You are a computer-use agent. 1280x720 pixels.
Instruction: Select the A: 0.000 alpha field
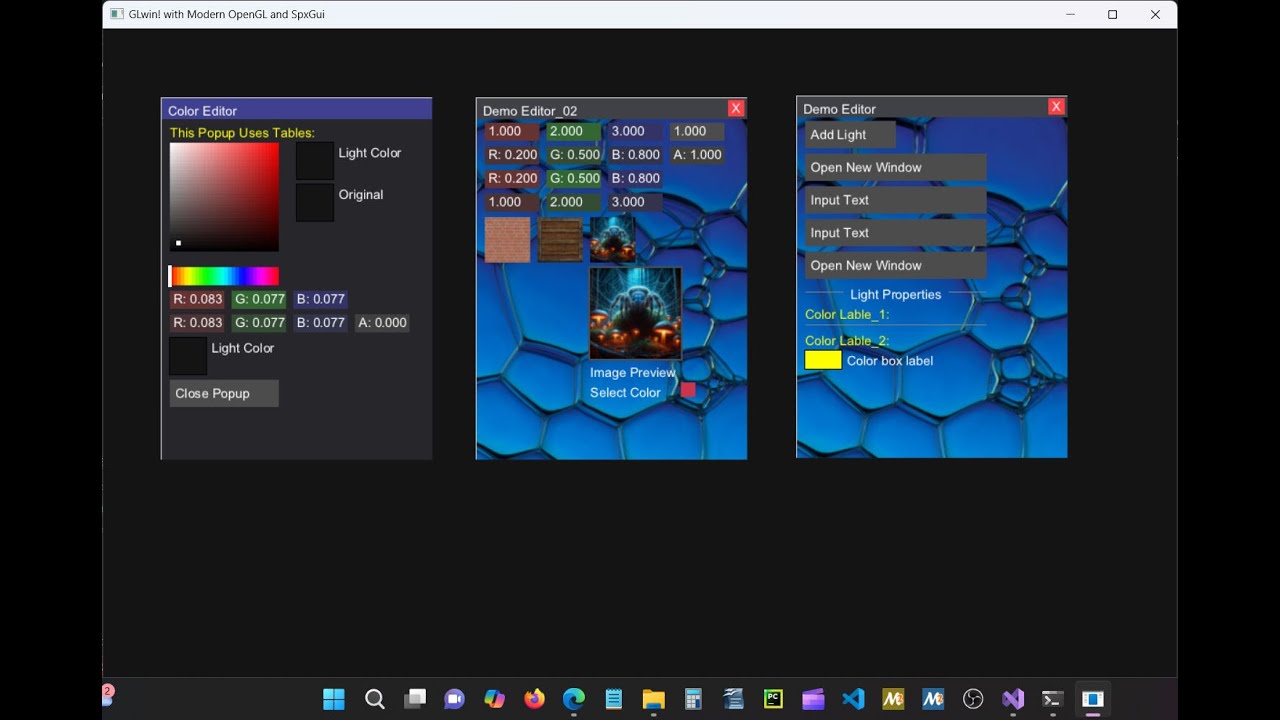click(x=382, y=322)
